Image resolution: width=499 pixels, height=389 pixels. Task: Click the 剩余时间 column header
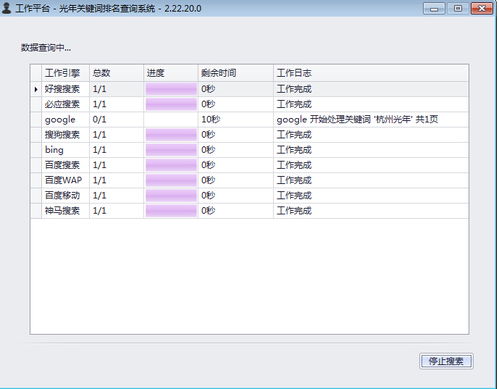click(x=236, y=73)
